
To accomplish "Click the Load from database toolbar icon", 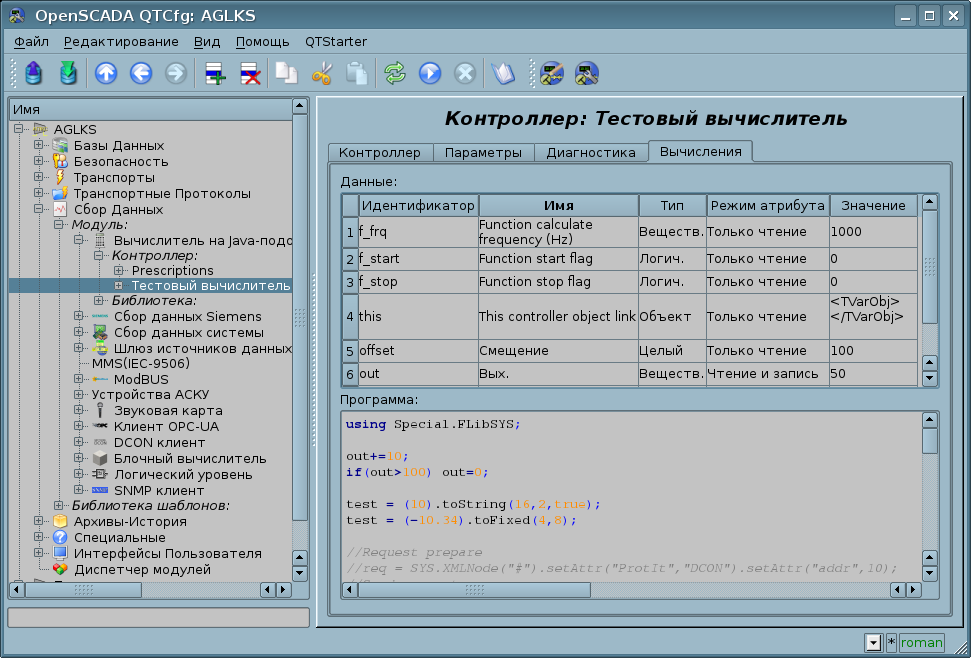I will [x=34, y=73].
